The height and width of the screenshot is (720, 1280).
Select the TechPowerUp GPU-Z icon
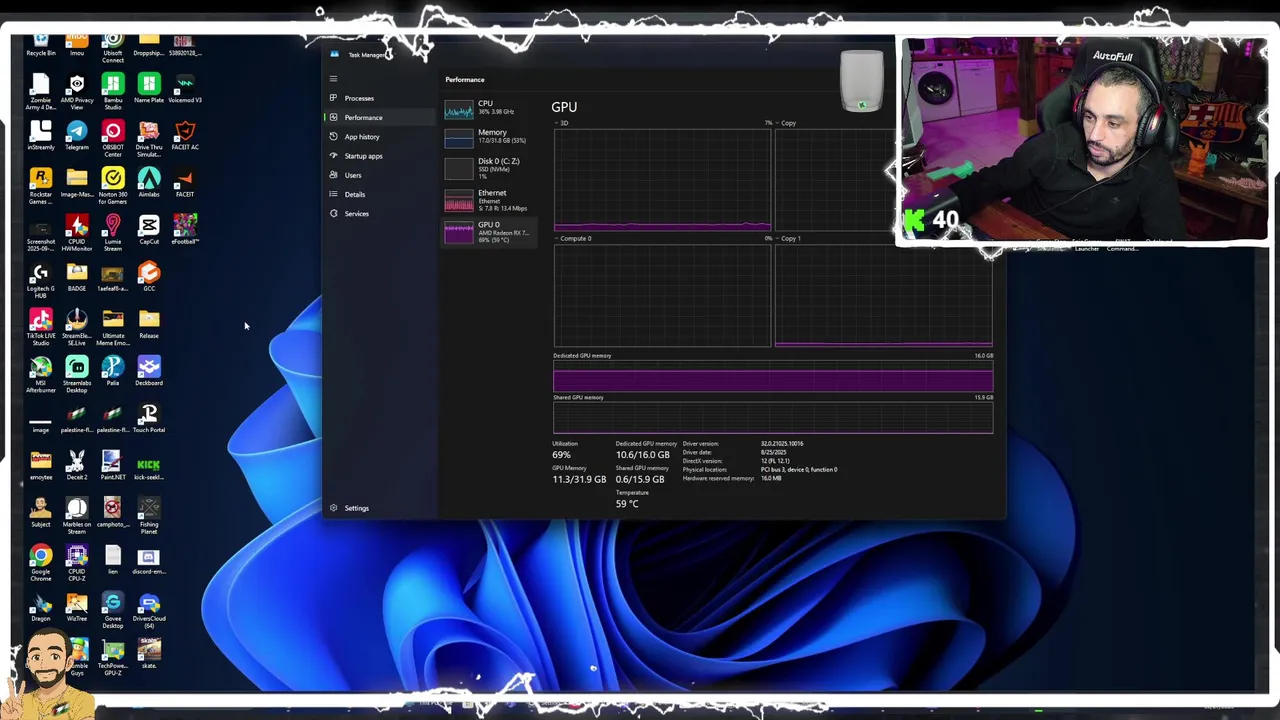(x=113, y=657)
